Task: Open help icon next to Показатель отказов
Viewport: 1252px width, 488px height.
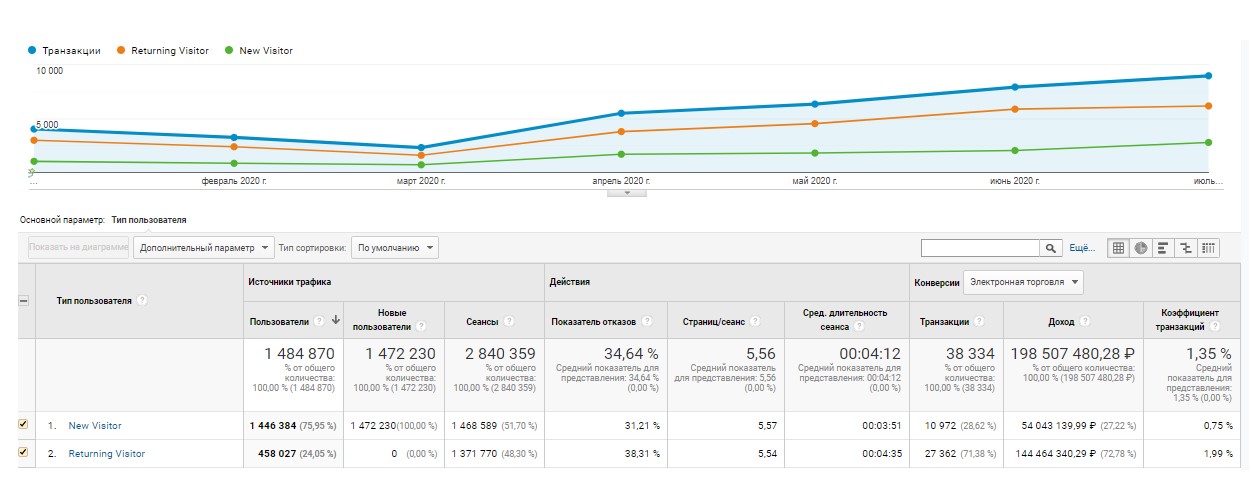Action: (x=647, y=321)
